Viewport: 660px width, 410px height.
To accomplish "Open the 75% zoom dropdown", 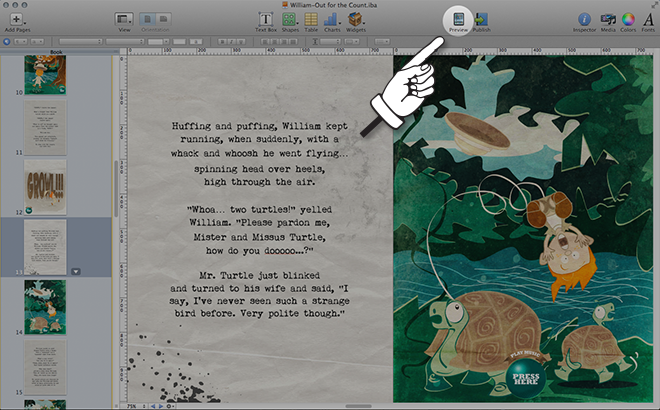I will click(x=136, y=406).
